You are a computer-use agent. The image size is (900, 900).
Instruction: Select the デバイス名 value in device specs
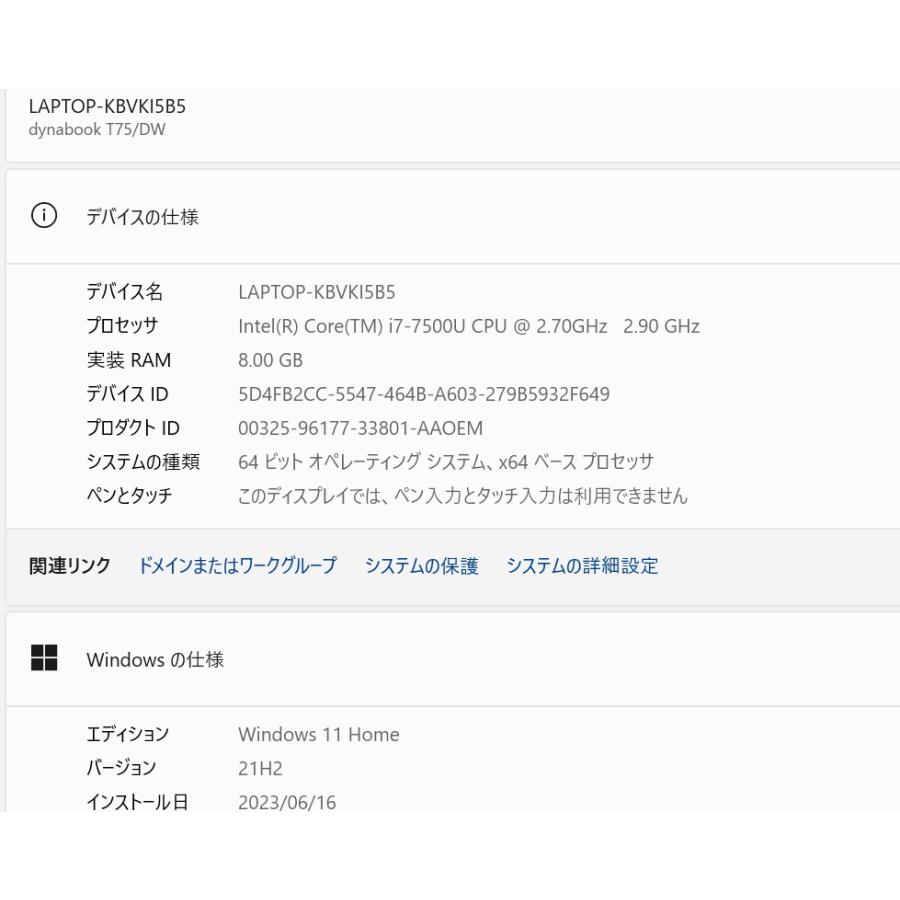(x=316, y=292)
